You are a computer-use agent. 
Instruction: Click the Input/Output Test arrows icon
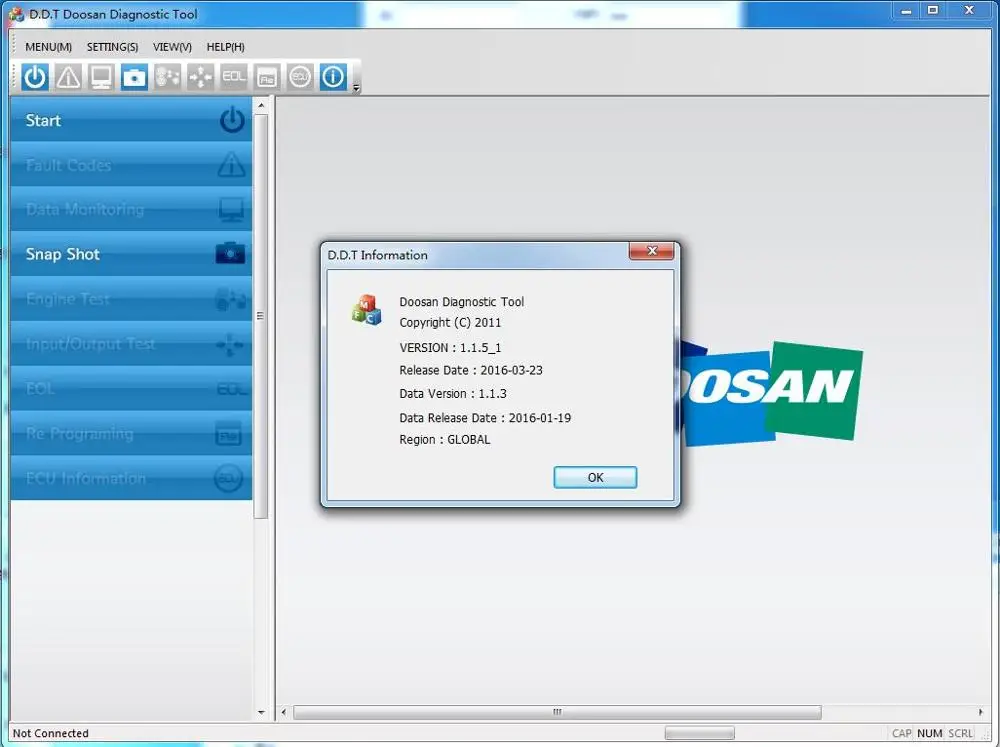[x=199, y=76]
